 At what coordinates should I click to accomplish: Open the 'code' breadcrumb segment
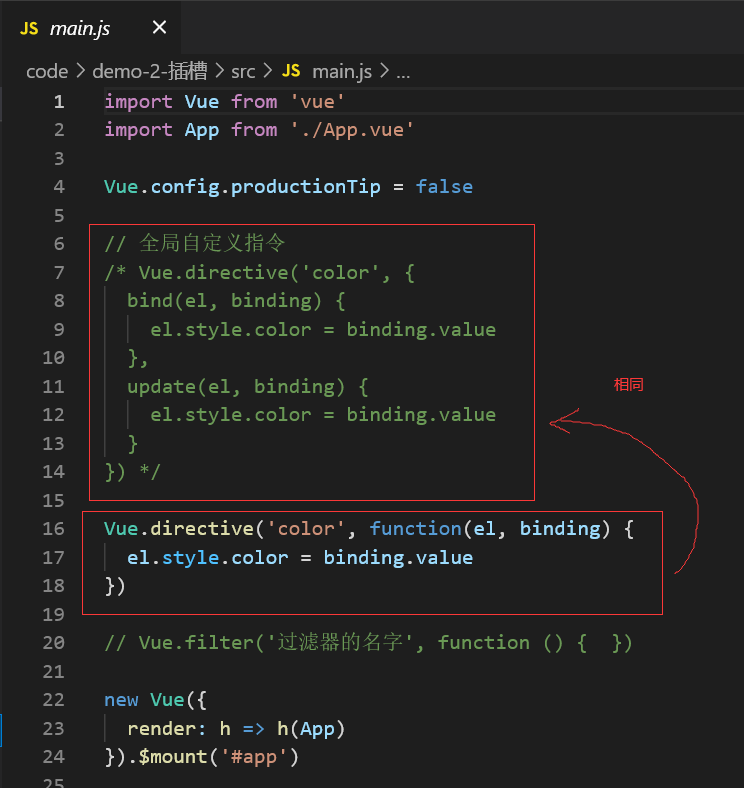point(47,71)
